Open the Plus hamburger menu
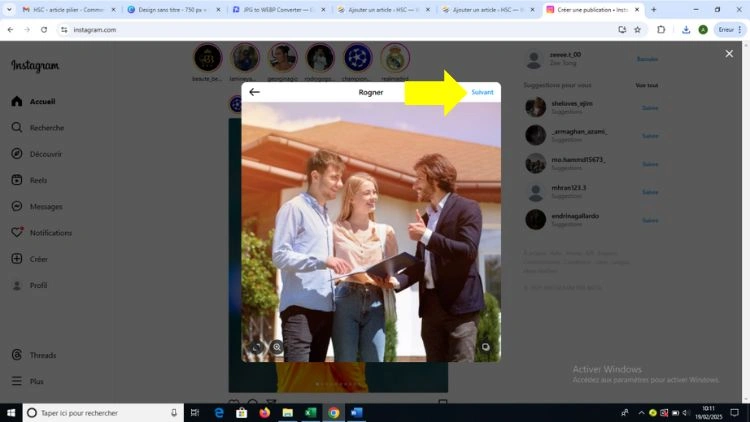The height and width of the screenshot is (422, 750). 27,381
